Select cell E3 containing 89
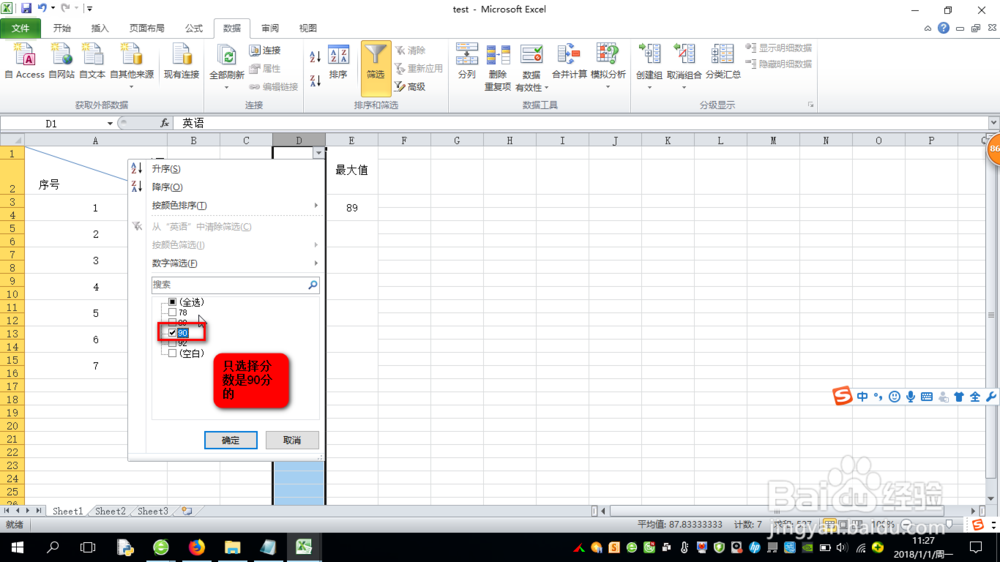 352,208
